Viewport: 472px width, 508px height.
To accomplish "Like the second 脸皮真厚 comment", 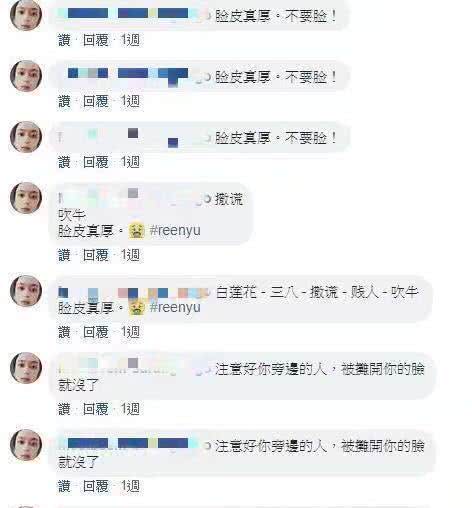I will (x=65, y=101).
